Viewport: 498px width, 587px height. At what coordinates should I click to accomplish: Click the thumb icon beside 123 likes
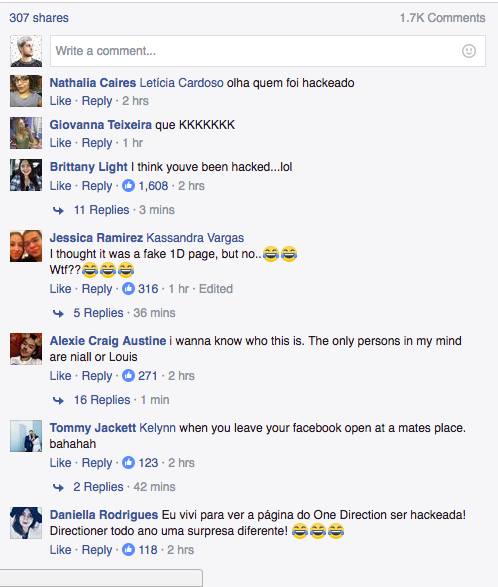128,463
